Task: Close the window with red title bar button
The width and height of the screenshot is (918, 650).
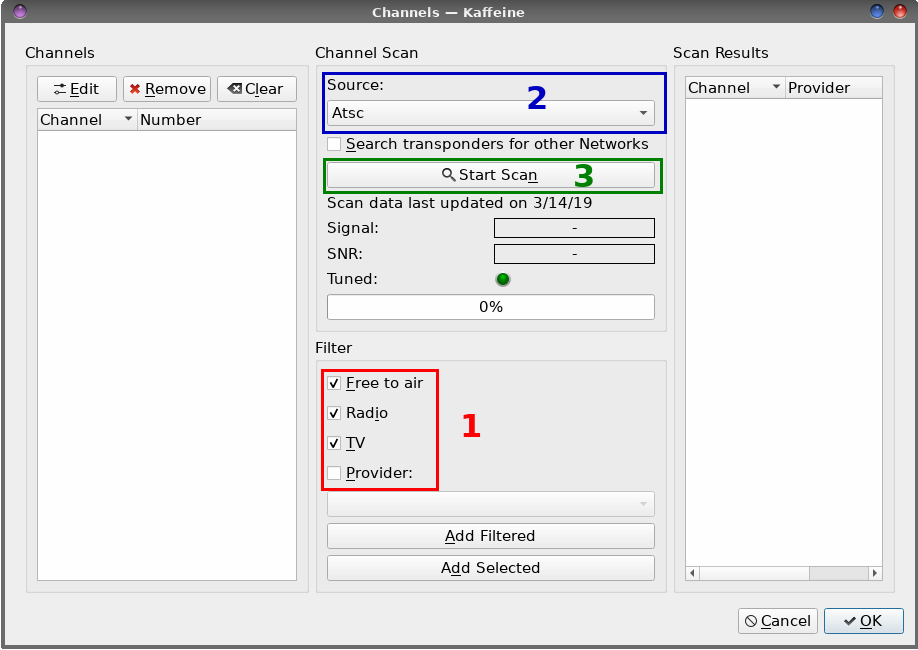Action: tap(900, 11)
